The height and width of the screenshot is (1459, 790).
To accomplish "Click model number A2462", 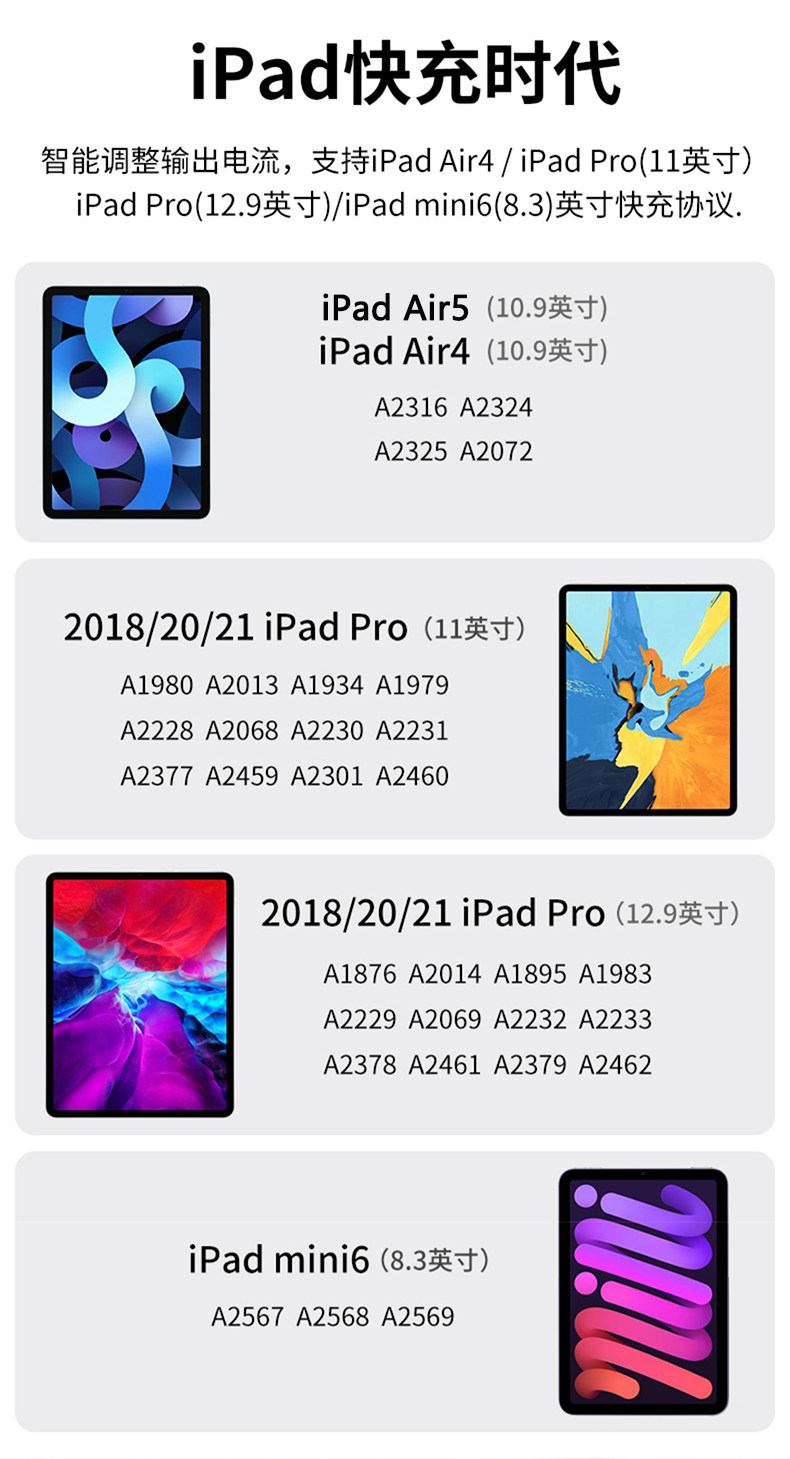I will pyautogui.click(x=615, y=1064).
